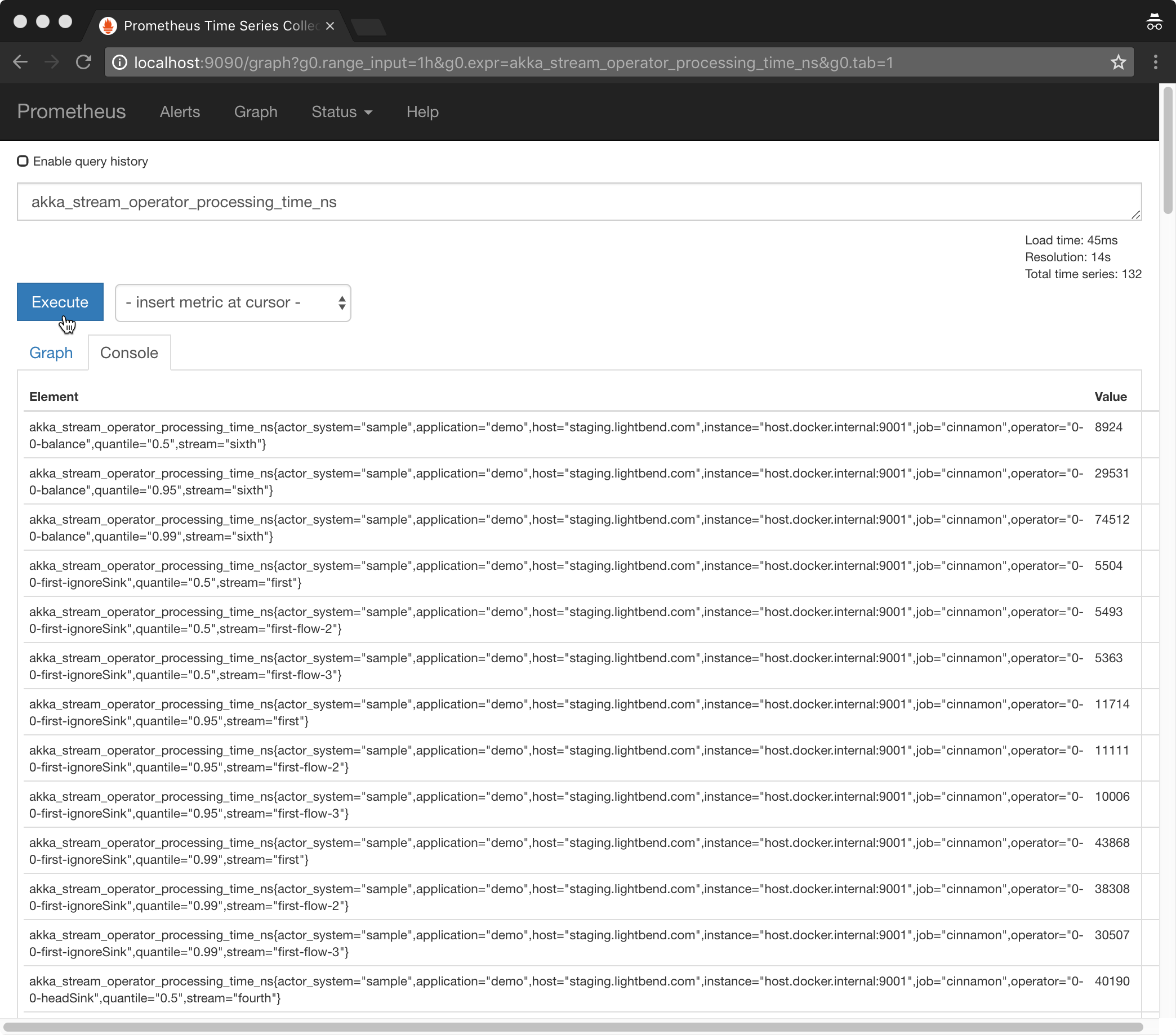The image size is (1176, 1035).
Task: Click the site info icon in address bar
Action: point(119,62)
